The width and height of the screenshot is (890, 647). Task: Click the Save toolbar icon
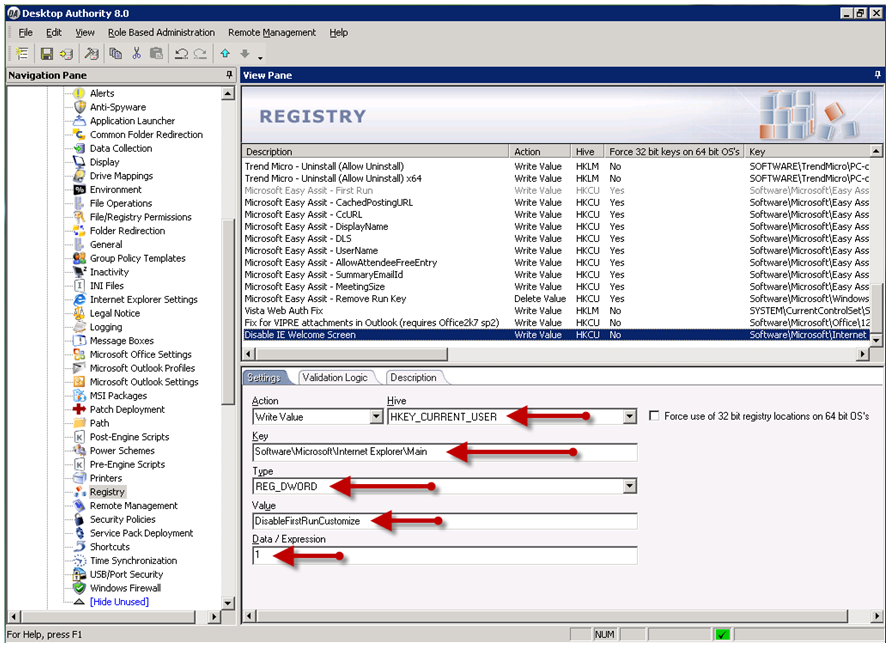(x=46, y=53)
